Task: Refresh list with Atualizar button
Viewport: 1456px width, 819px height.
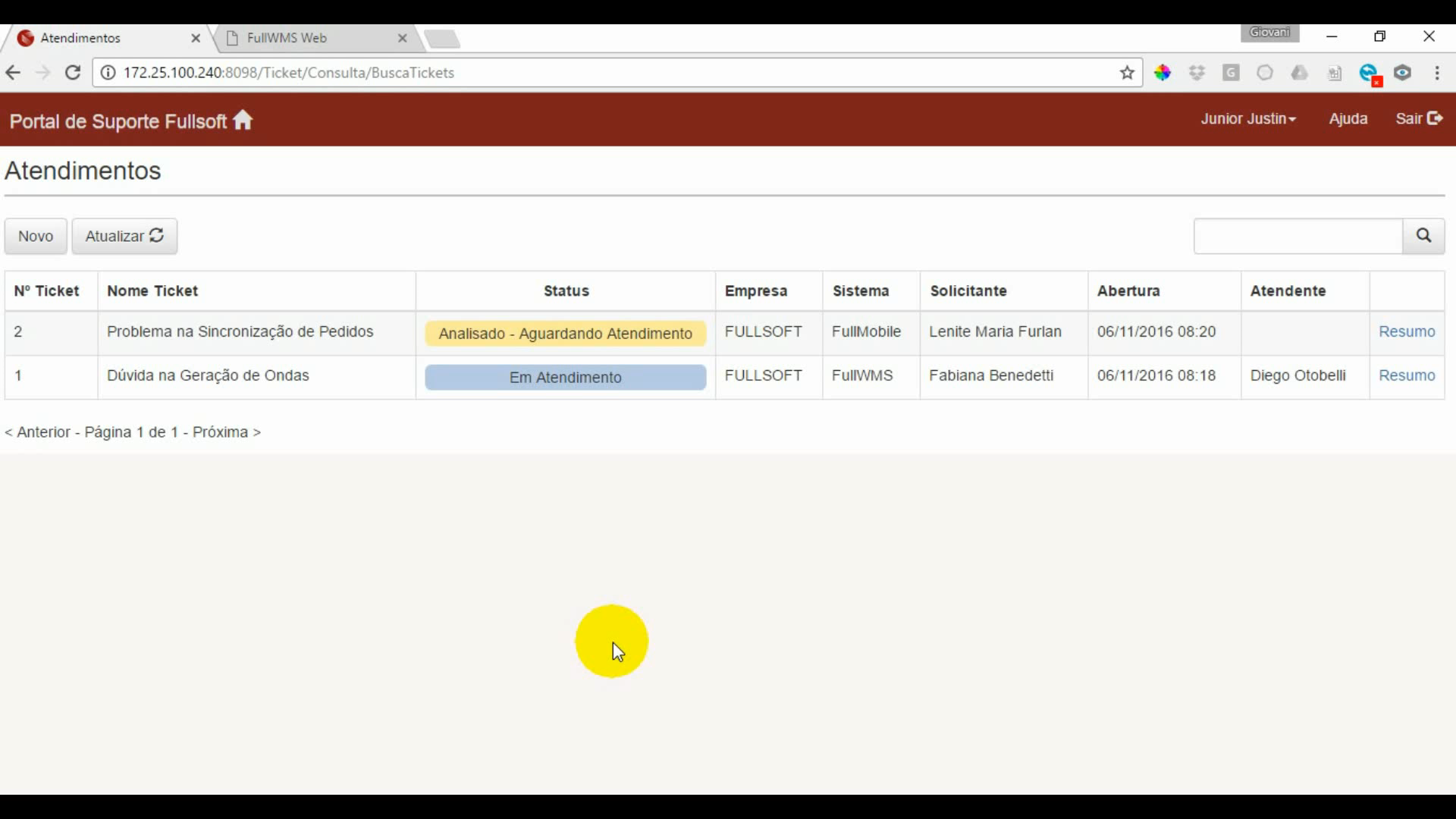Action: click(124, 236)
